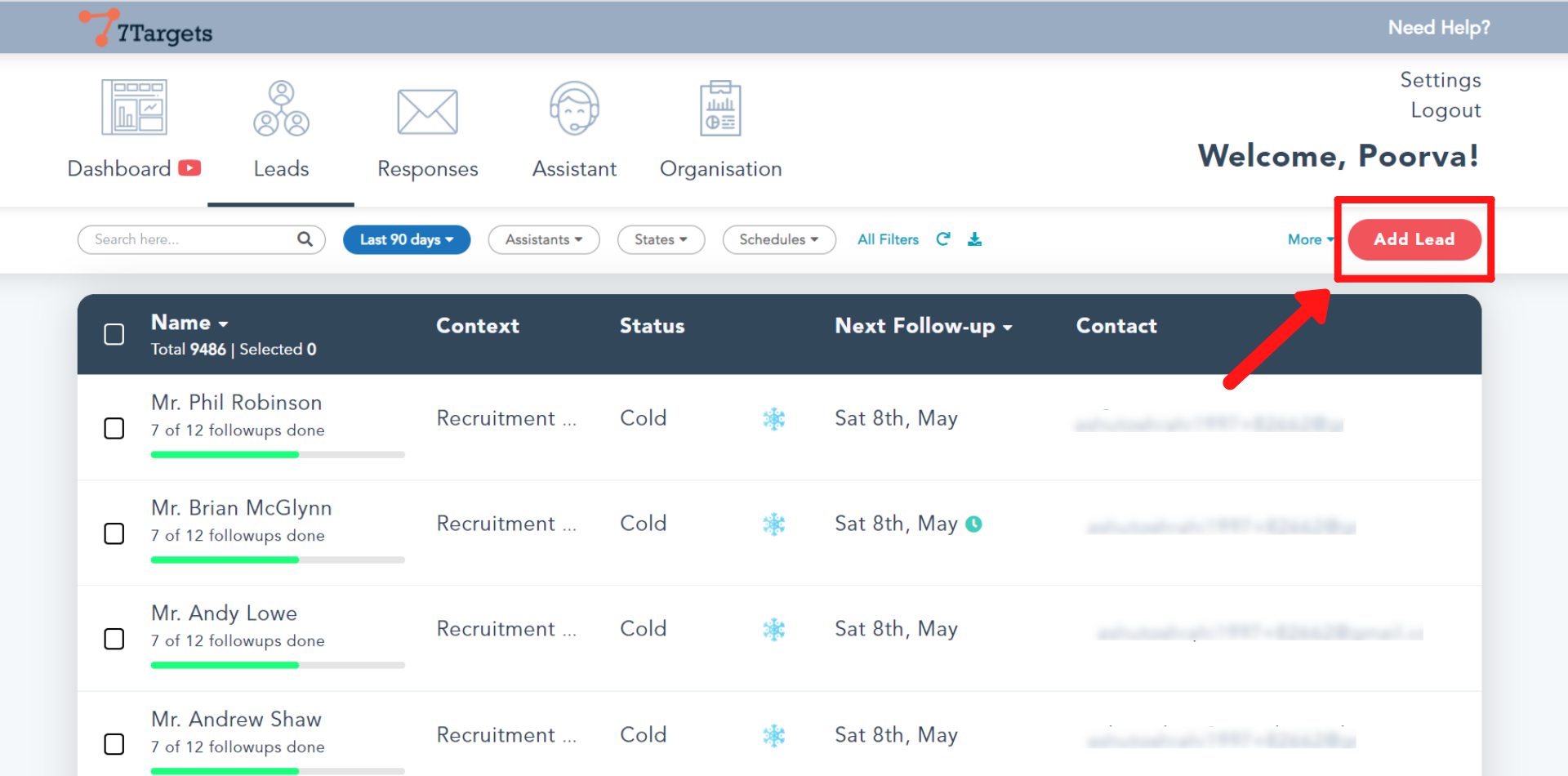The width and height of the screenshot is (1568, 776).
Task: Click the Assistant headset icon
Action: click(574, 109)
